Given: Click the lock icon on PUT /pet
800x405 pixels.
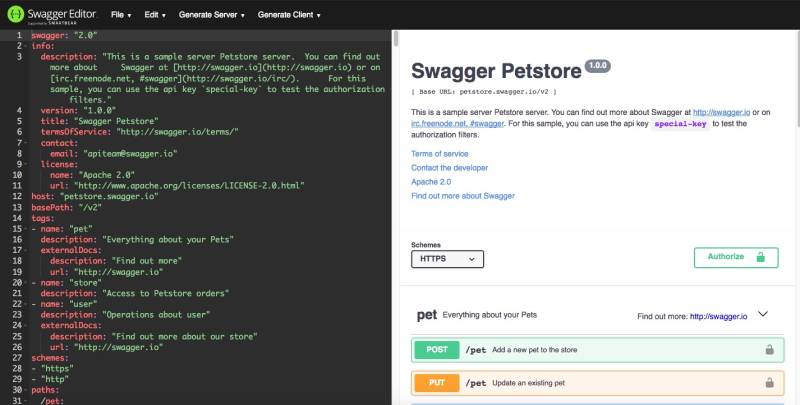Looking at the screenshot, I should tap(769, 383).
